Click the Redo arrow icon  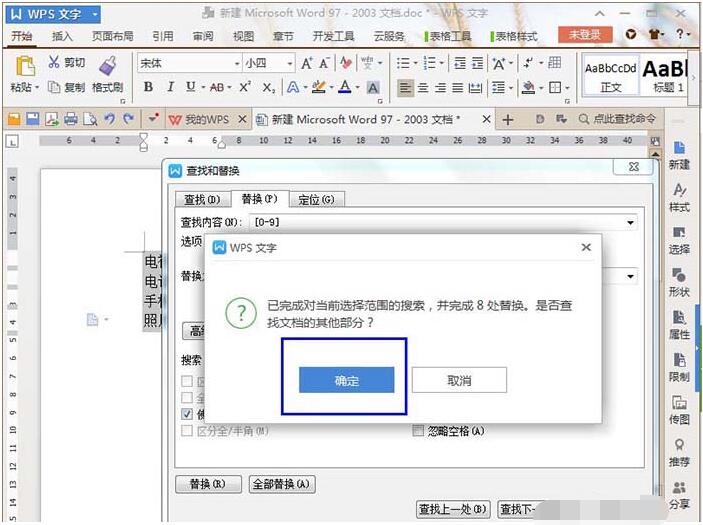129,119
